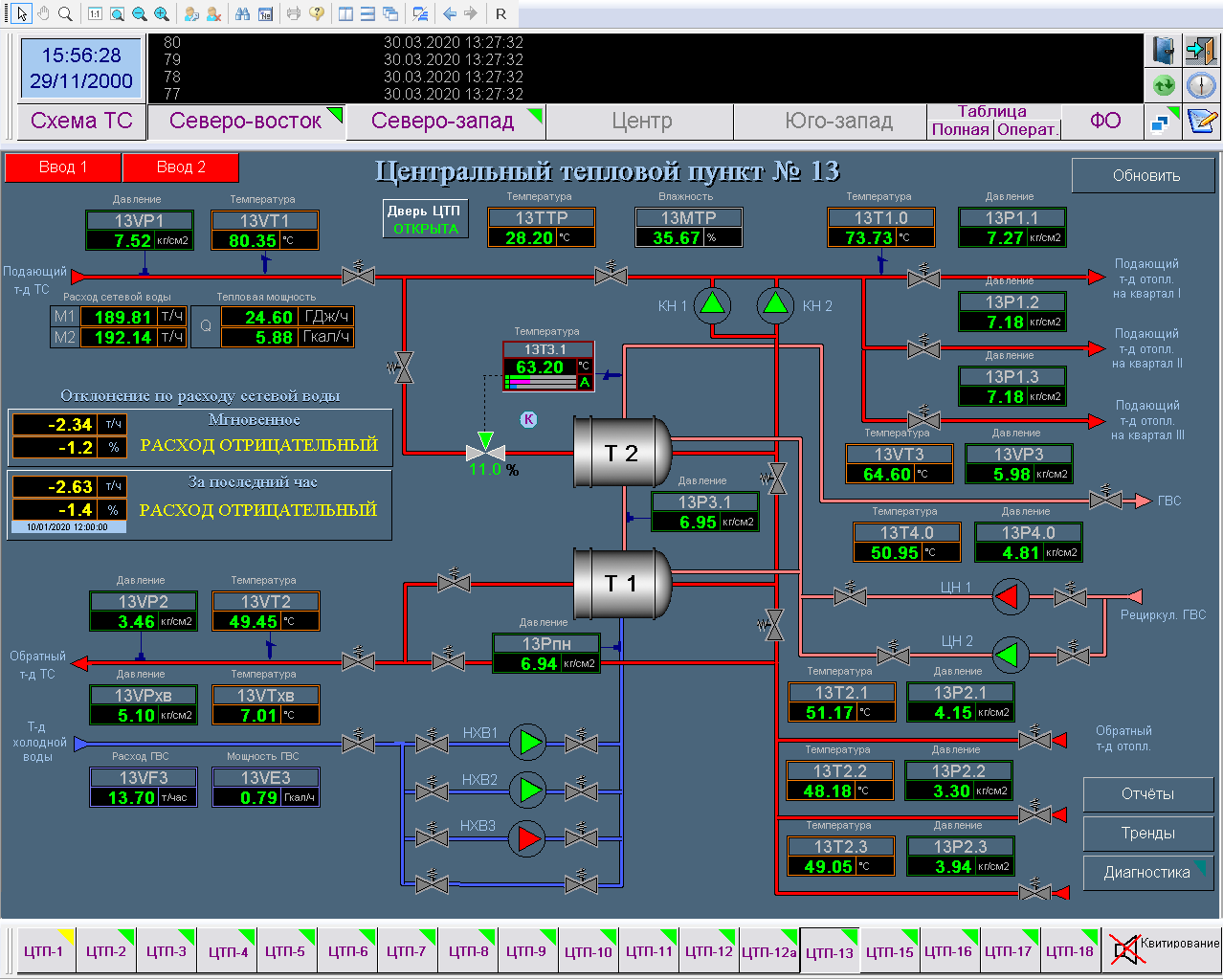
Task: Click the red НХВ3 pump symbol
Action: [527, 839]
